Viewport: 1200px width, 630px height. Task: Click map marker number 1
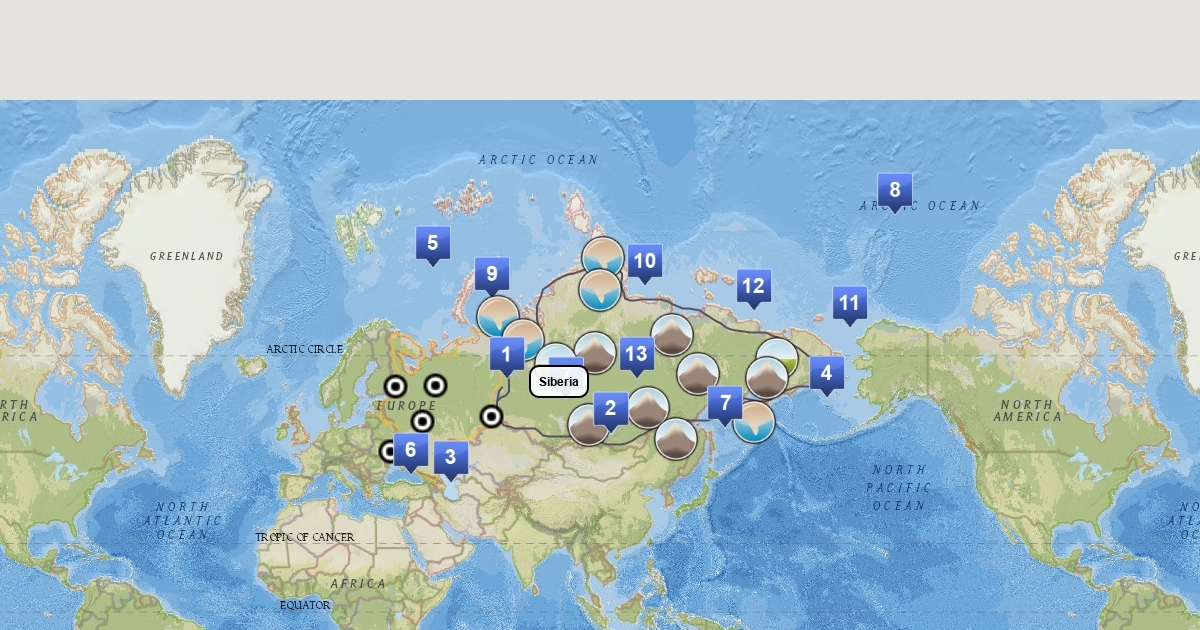click(x=506, y=354)
